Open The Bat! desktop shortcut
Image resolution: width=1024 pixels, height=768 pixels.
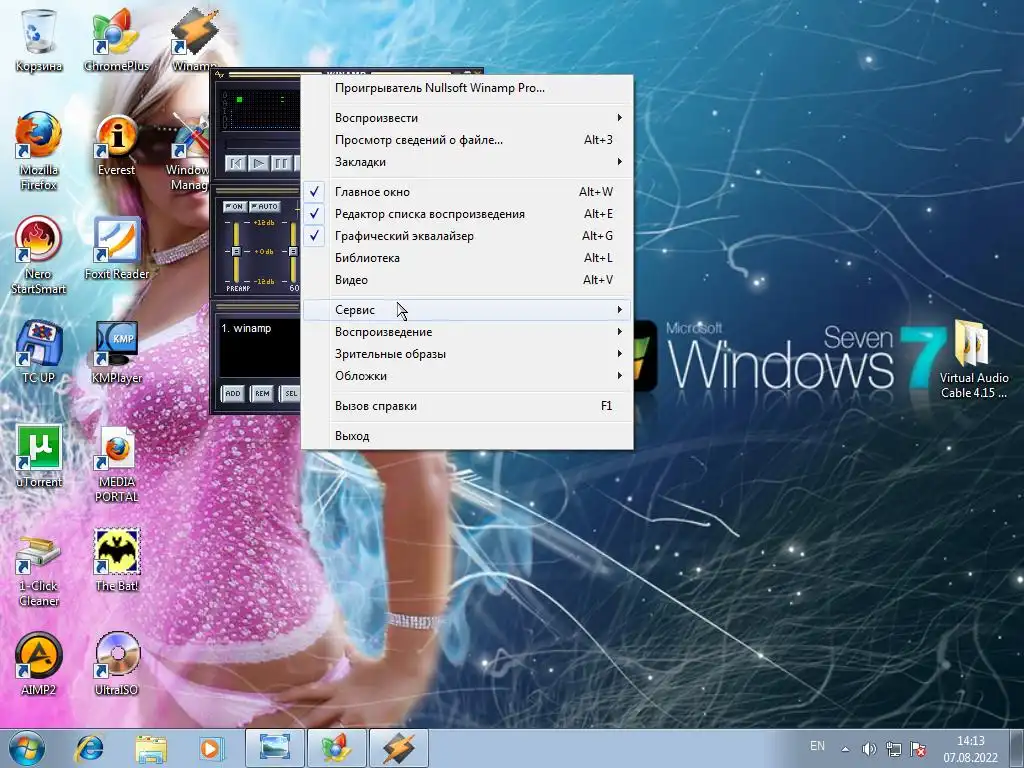coord(116,560)
